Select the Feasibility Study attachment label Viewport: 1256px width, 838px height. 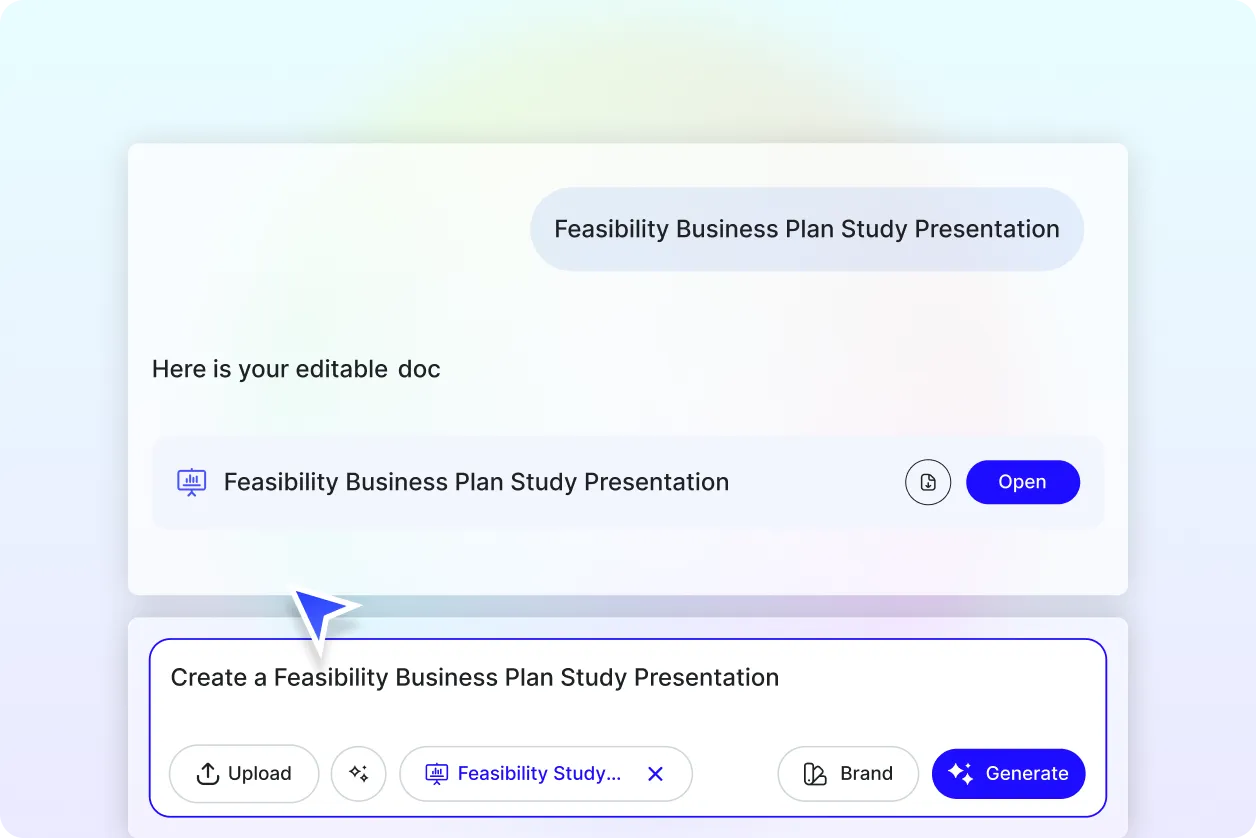(540, 773)
